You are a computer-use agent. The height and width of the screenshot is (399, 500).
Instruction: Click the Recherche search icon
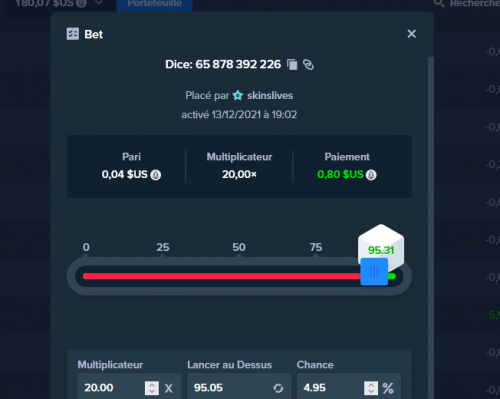point(439,3)
